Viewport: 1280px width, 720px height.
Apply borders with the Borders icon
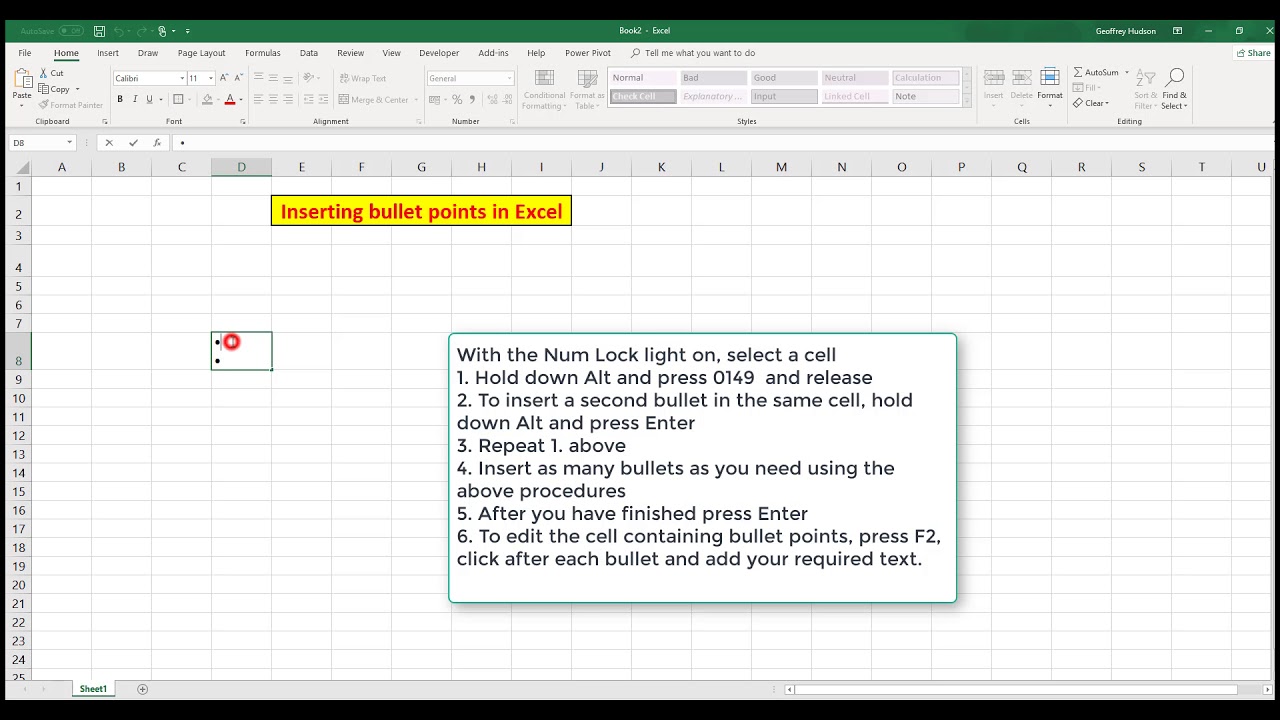pyautogui.click(x=178, y=99)
